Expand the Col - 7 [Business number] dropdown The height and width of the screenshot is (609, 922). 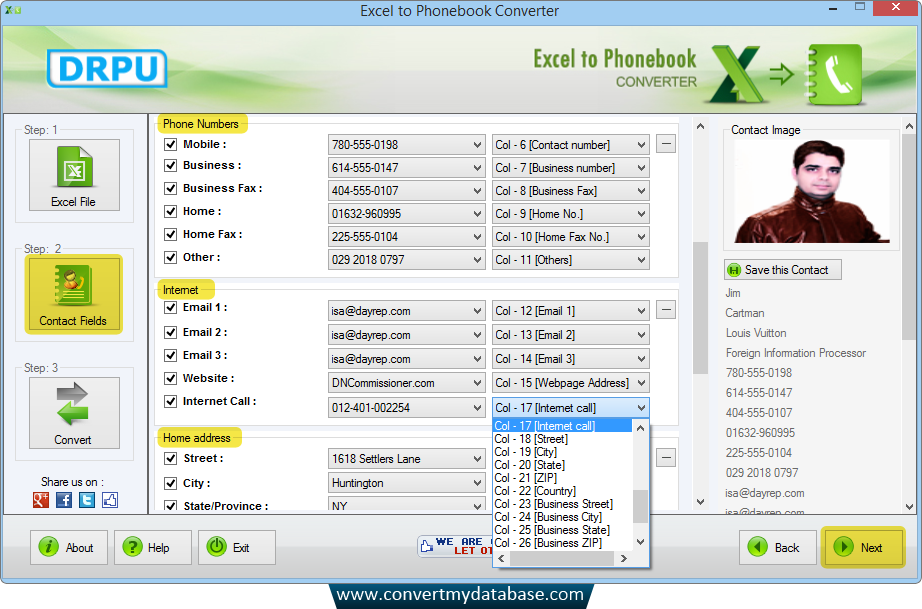(570, 168)
